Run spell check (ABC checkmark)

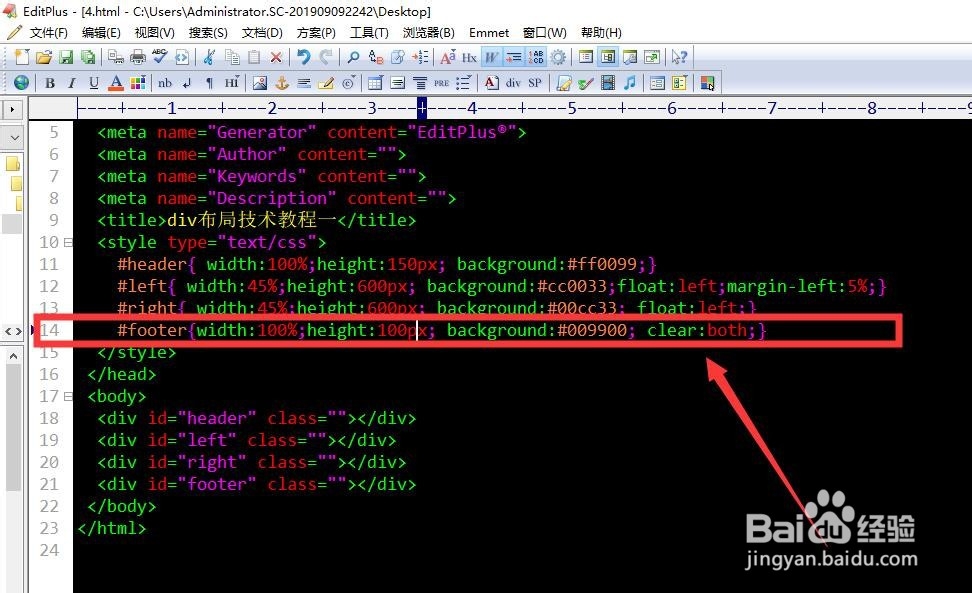point(159,57)
